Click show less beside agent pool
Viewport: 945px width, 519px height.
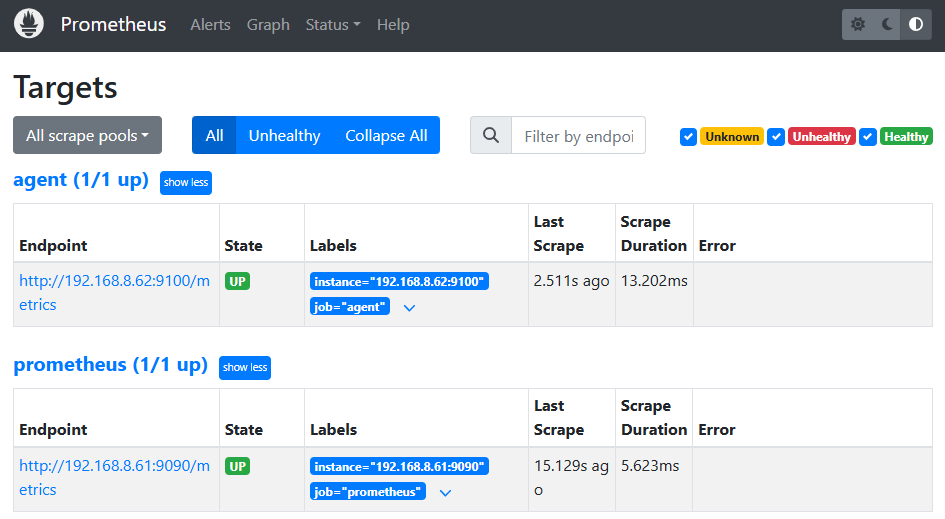tap(186, 183)
